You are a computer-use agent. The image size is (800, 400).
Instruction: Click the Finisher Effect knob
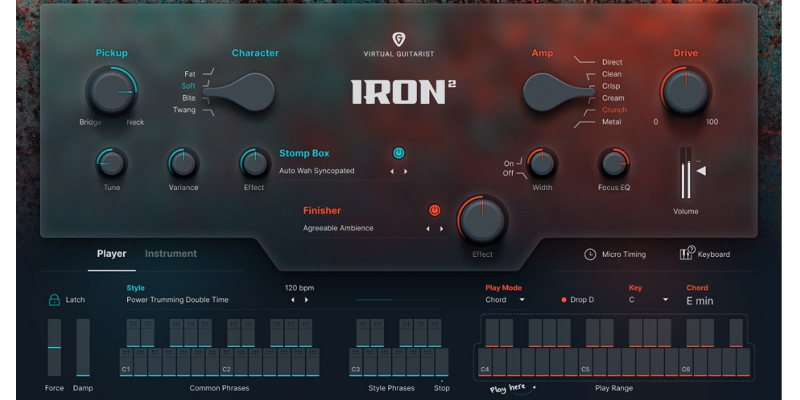click(x=482, y=220)
